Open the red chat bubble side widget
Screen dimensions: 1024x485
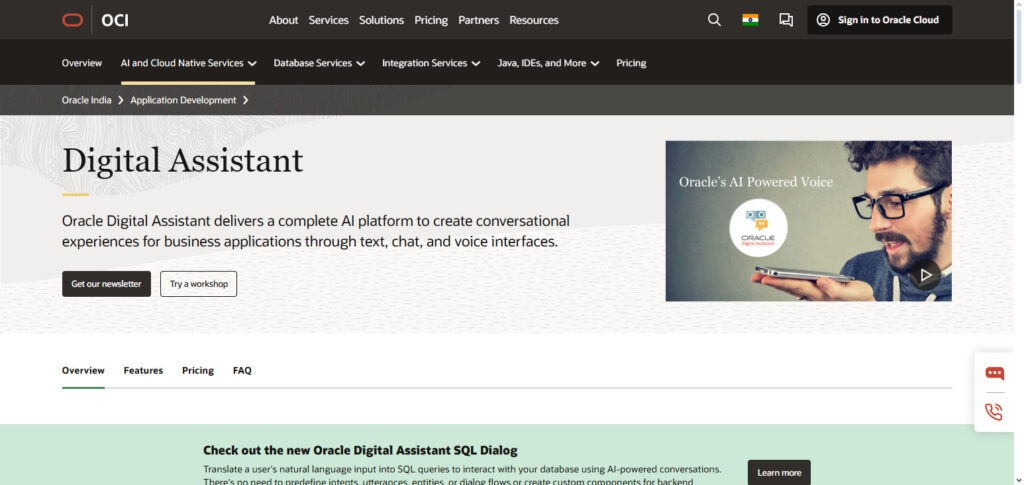(995, 373)
